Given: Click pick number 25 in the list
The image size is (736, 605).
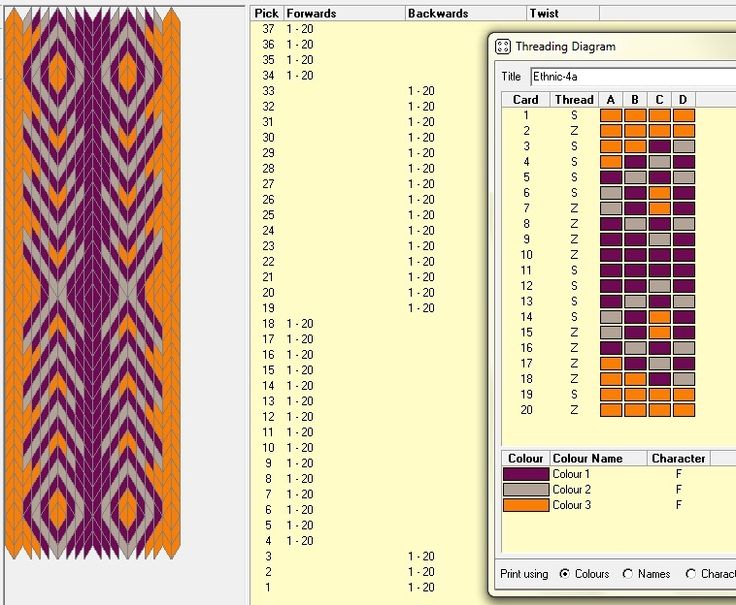Looking at the screenshot, I should [268, 215].
